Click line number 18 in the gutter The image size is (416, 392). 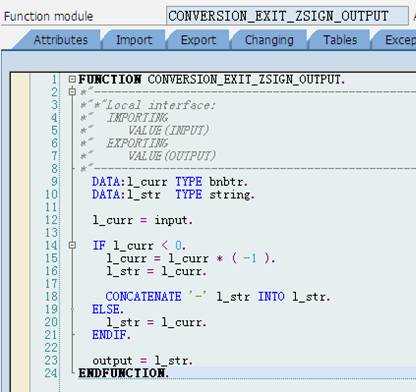point(51,297)
